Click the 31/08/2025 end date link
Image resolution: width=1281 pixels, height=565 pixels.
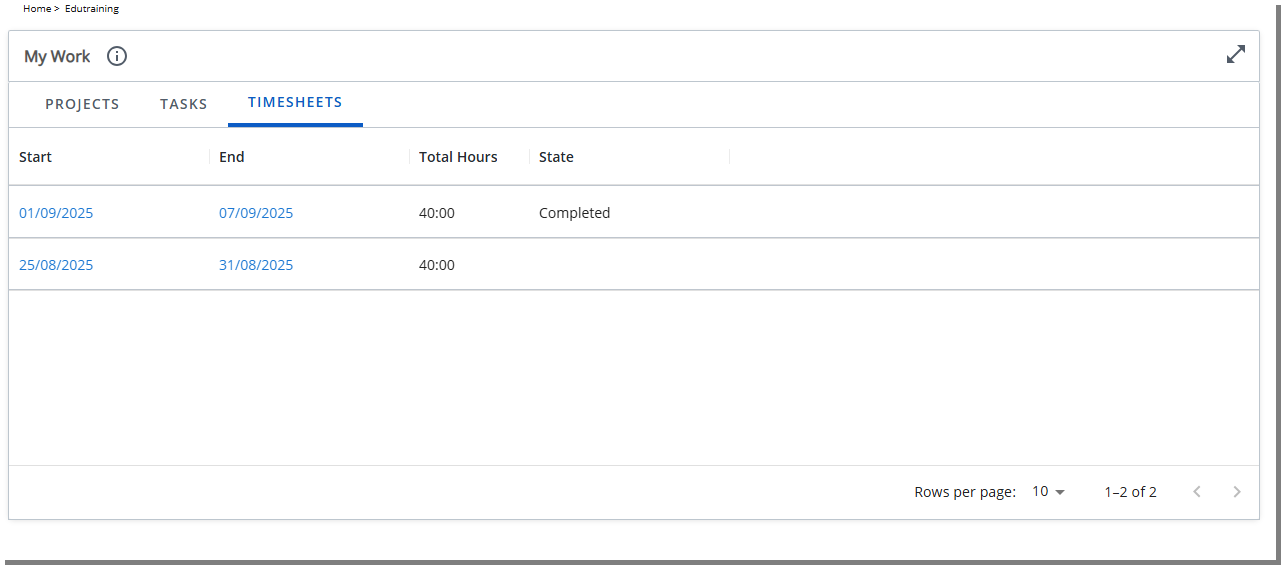click(256, 265)
